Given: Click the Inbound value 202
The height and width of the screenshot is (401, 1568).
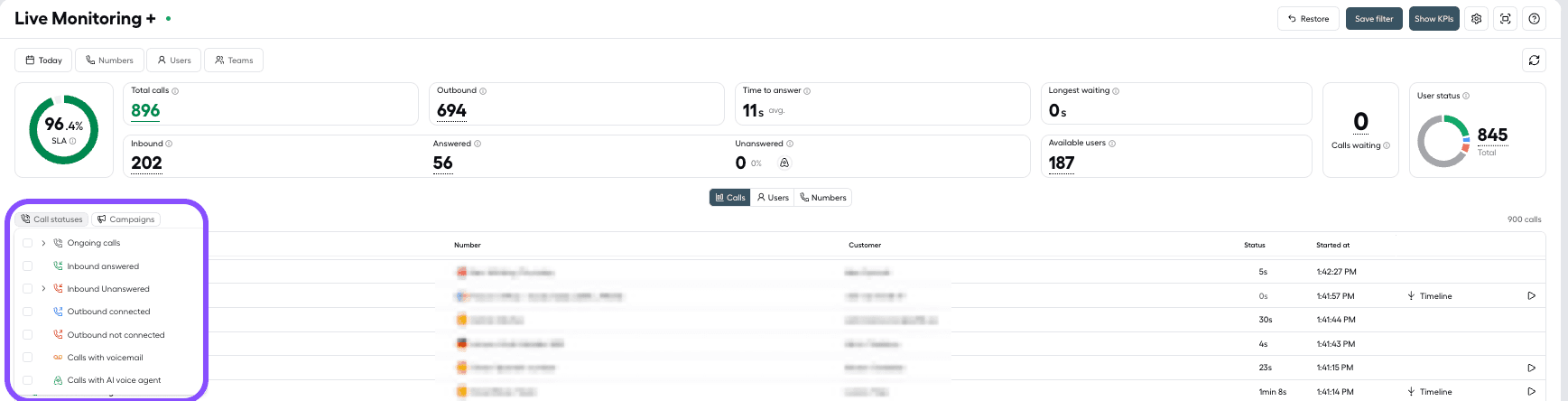Looking at the screenshot, I should point(146,163).
